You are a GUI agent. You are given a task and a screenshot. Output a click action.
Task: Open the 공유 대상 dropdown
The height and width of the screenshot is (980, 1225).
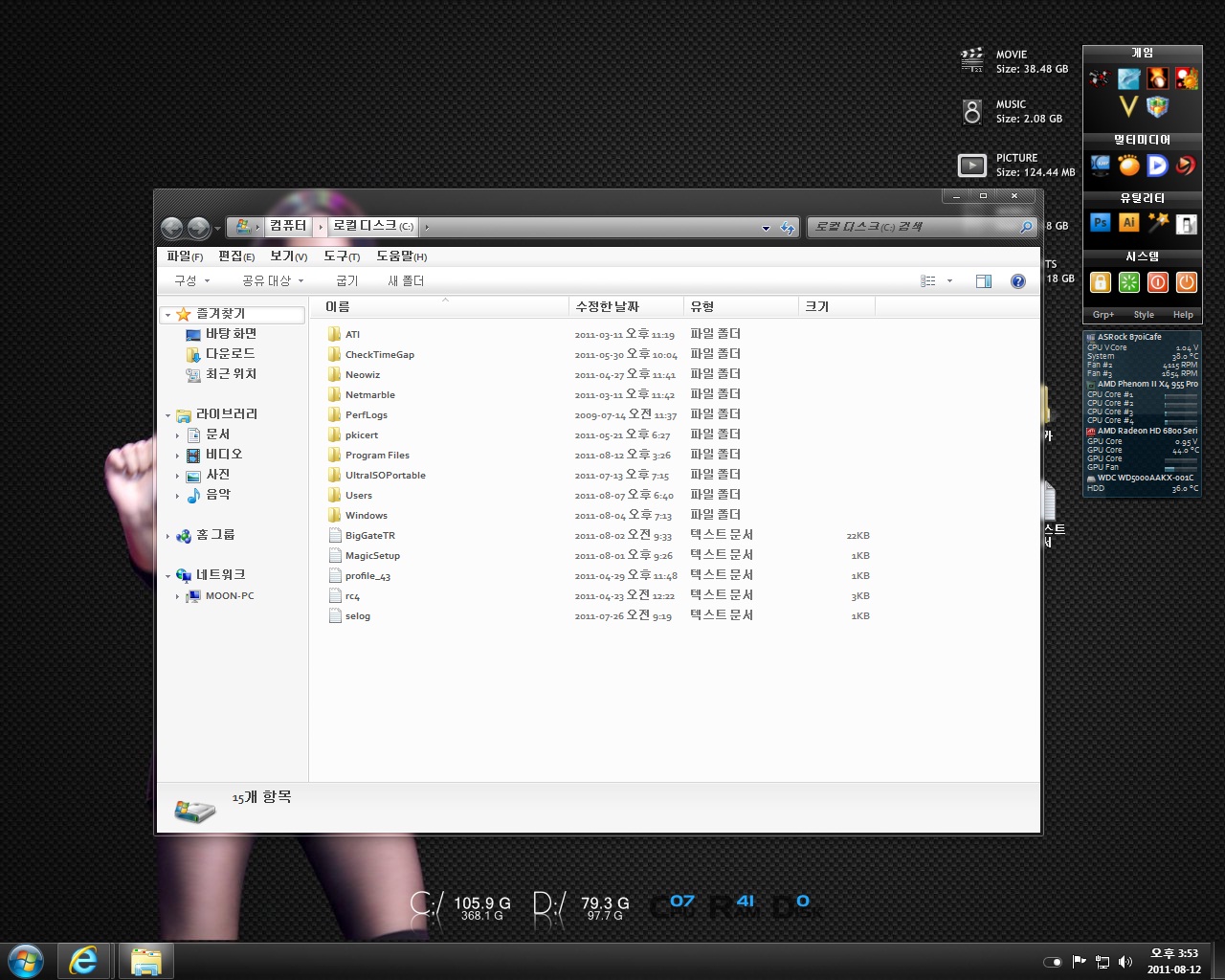coord(273,281)
